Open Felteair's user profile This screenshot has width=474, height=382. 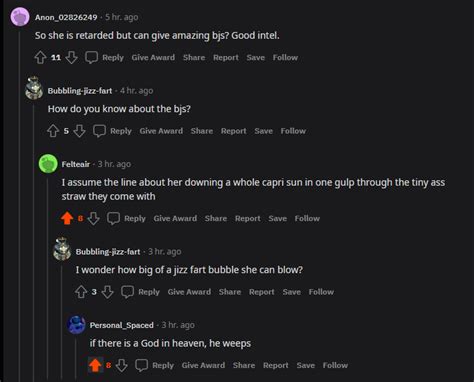click(x=76, y=164)
